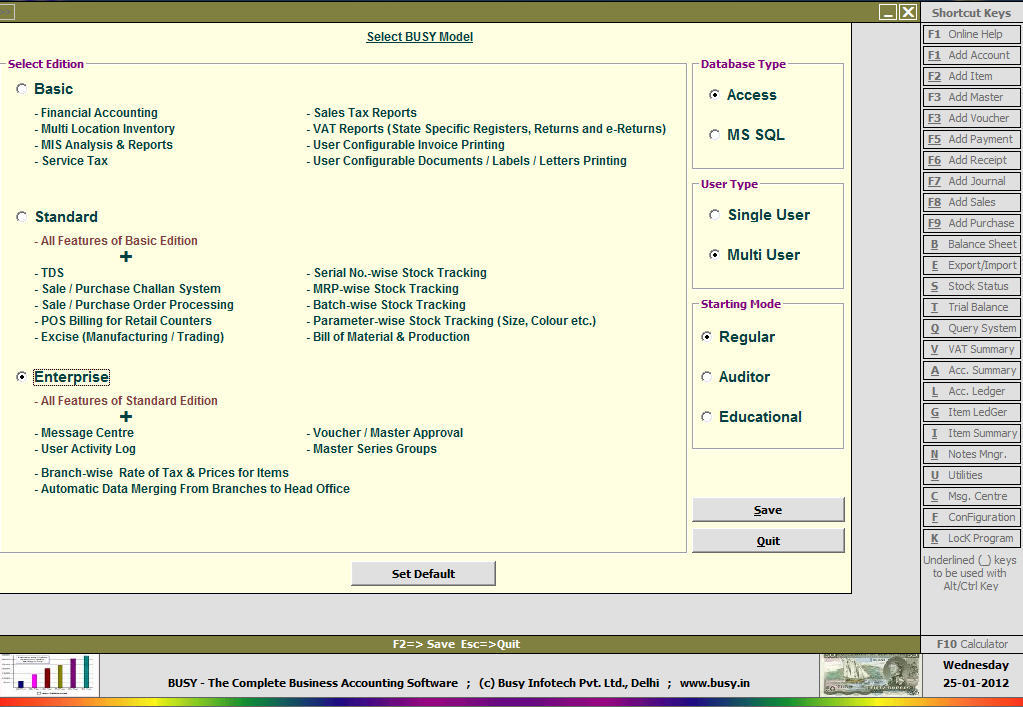Click the bar chart thumbnail in footer
The image size is (1023, 707).
(x=50, y=675)
